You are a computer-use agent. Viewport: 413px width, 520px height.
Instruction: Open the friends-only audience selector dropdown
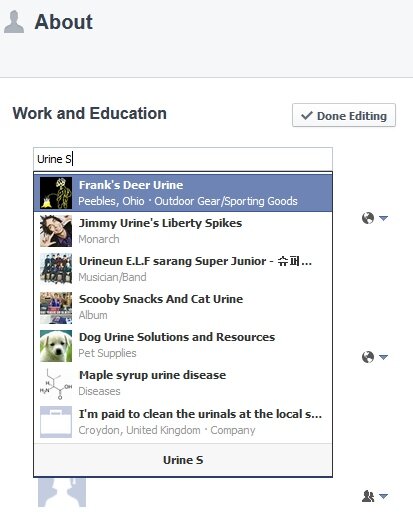375,496
